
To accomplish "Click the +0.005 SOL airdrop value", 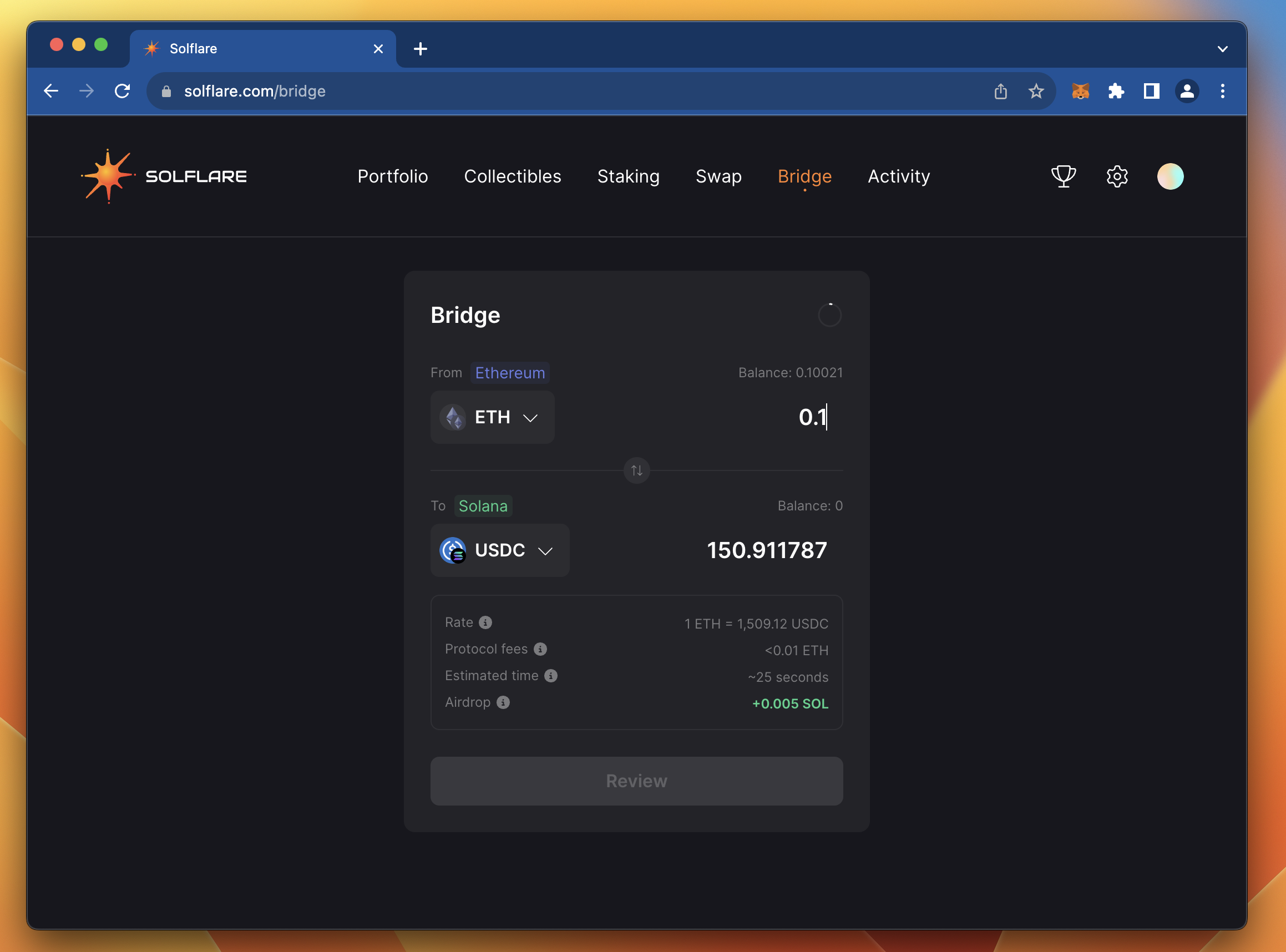I will pos(790,703).
